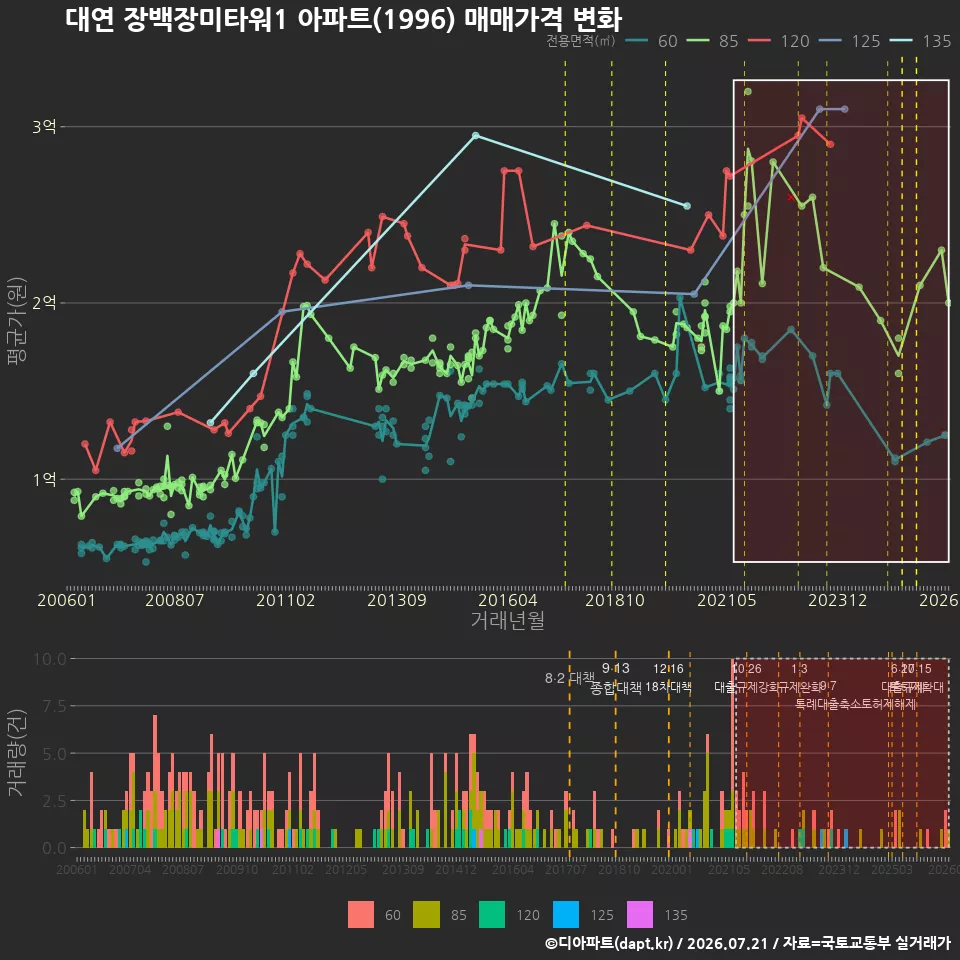Click the 12·16 18차대책 policy annotation
Image resolution: width=960 pixels, height=960 pixels.
(x=668, y=678)
